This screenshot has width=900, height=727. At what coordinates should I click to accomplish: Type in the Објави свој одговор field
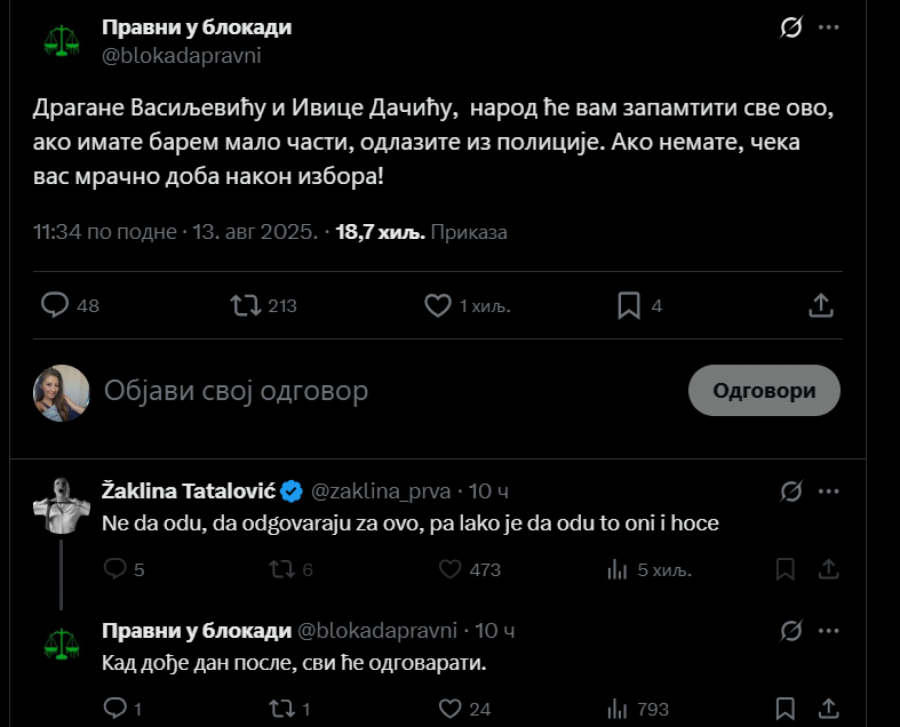point(380,391)
